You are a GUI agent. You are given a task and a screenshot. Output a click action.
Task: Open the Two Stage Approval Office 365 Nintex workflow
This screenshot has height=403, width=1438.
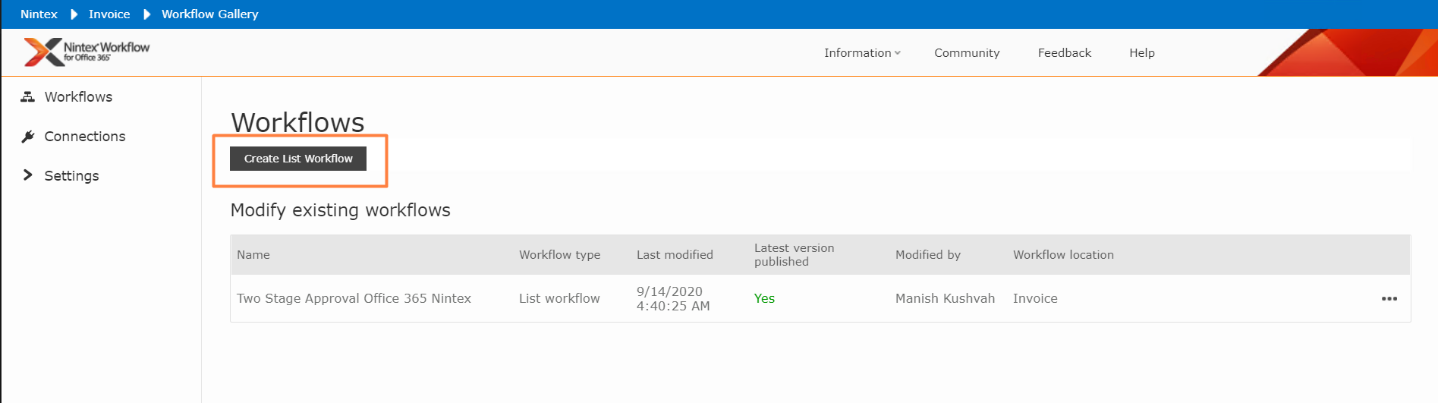tap(354, 298)
